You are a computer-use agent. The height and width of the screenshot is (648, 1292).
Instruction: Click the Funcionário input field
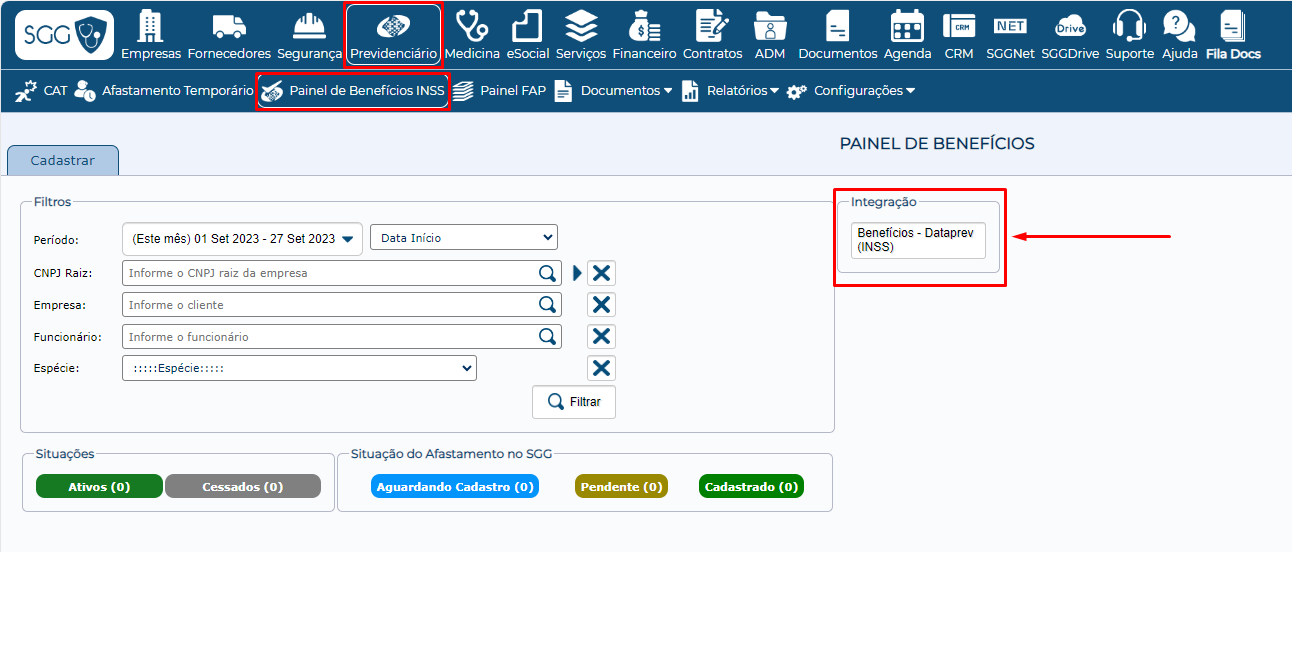pos(330,337)
